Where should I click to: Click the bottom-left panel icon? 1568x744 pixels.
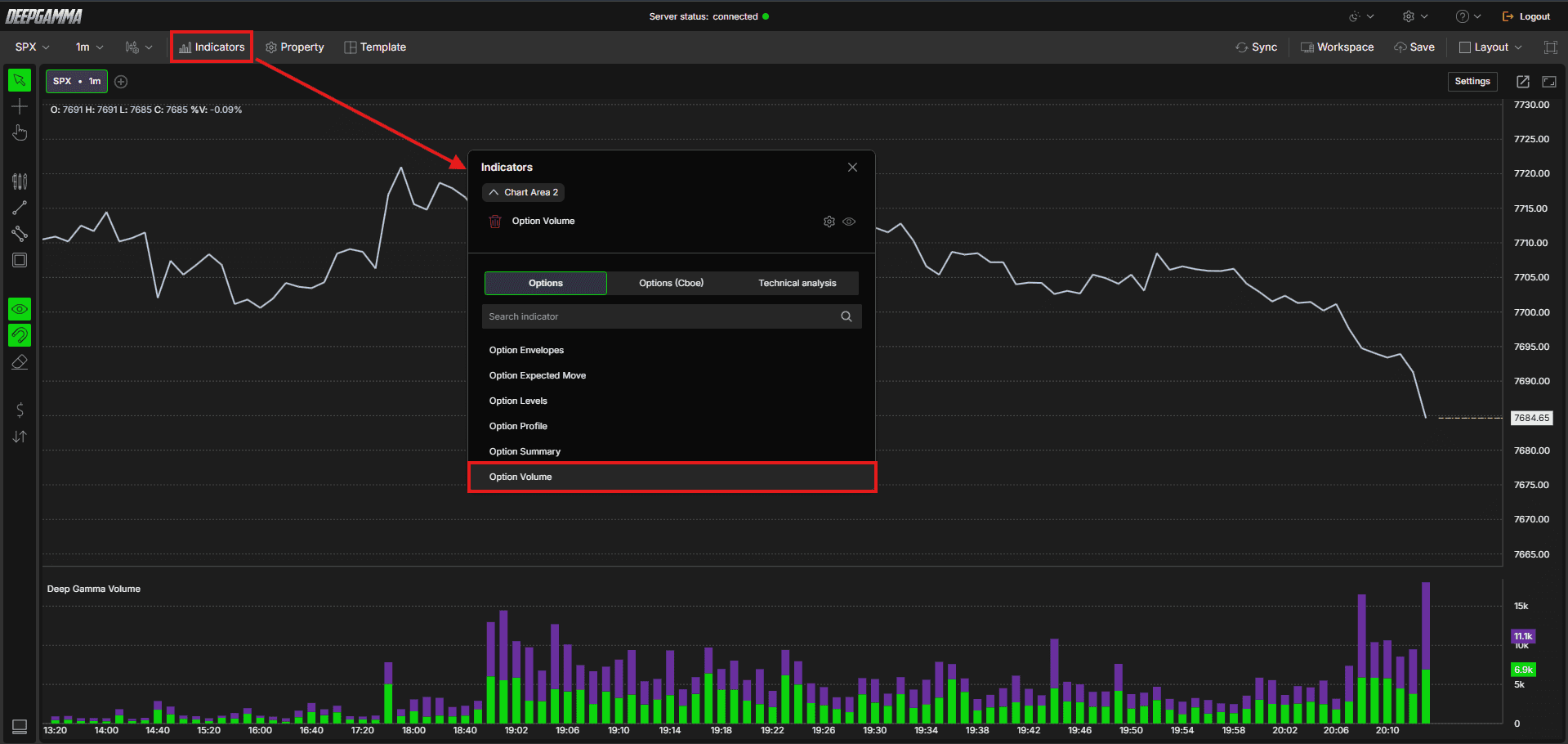(x=20, y=726)
